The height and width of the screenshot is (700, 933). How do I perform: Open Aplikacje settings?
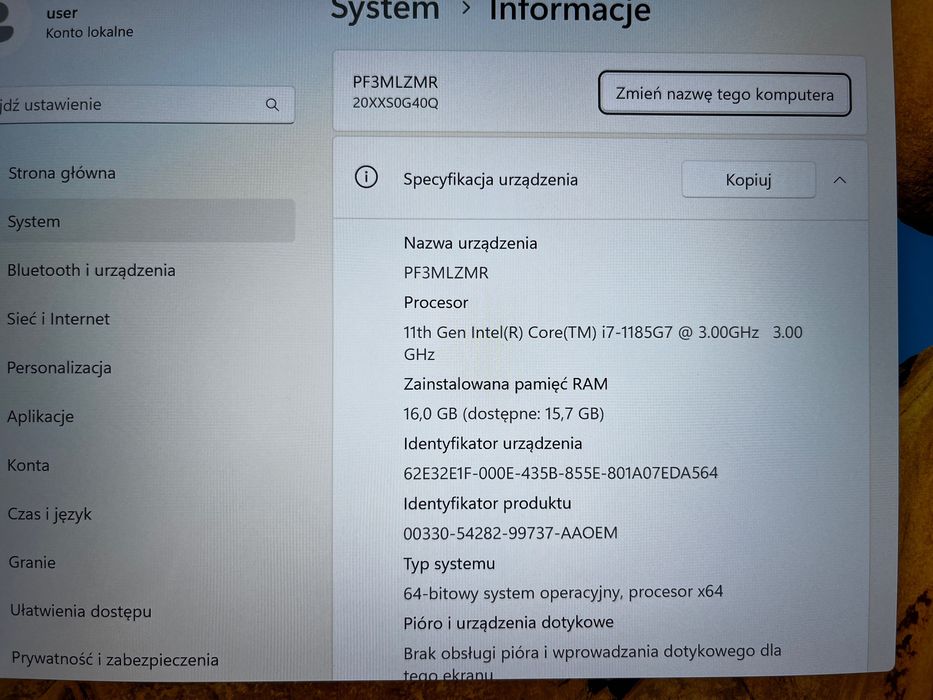tap(40, 417)
